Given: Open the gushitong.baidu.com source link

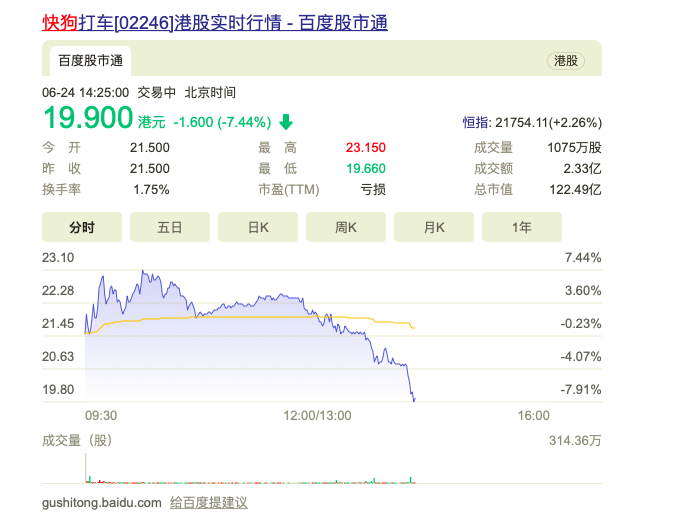Looking at the screenshot, I should coord(101,502).
